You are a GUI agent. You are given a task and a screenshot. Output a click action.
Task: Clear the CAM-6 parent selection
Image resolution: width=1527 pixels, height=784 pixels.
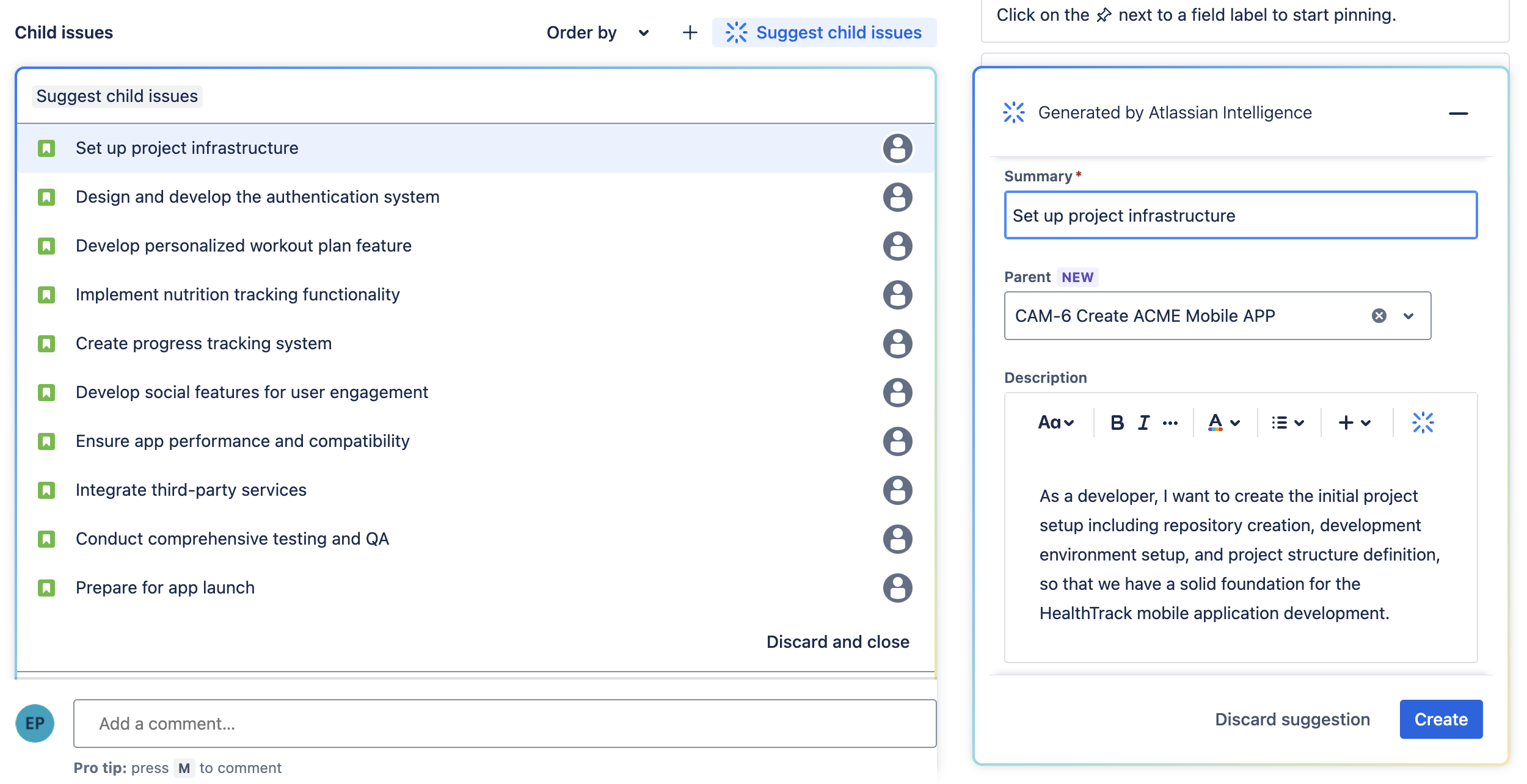[1379, 316]
